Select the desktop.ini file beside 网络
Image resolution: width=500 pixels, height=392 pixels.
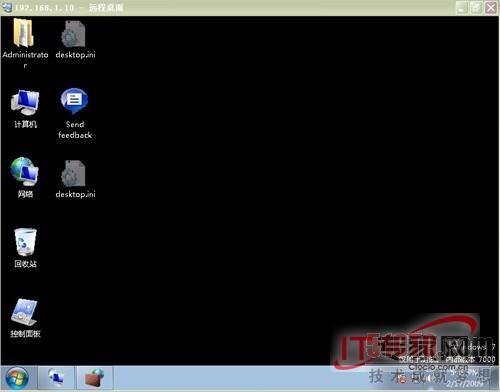click(x=74, y=173)
